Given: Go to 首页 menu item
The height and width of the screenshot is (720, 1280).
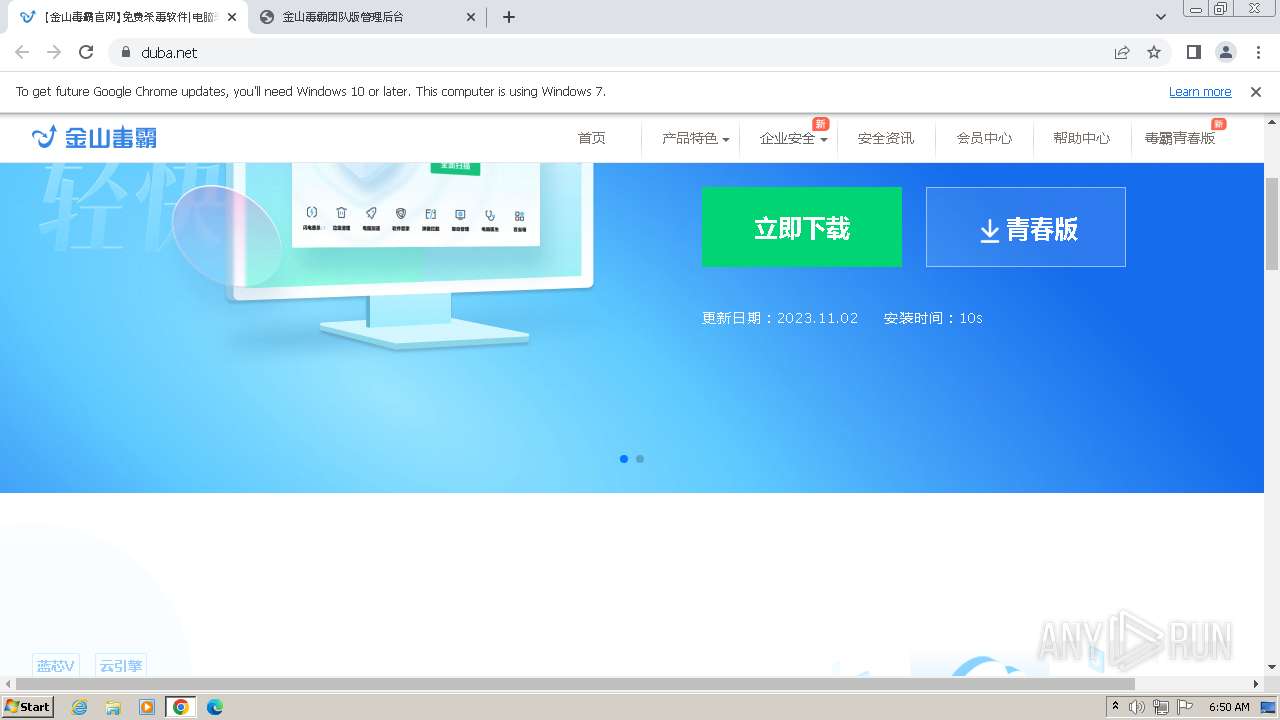Looking at the screenshot, I should pyautogui.click(x=592, y=138).
